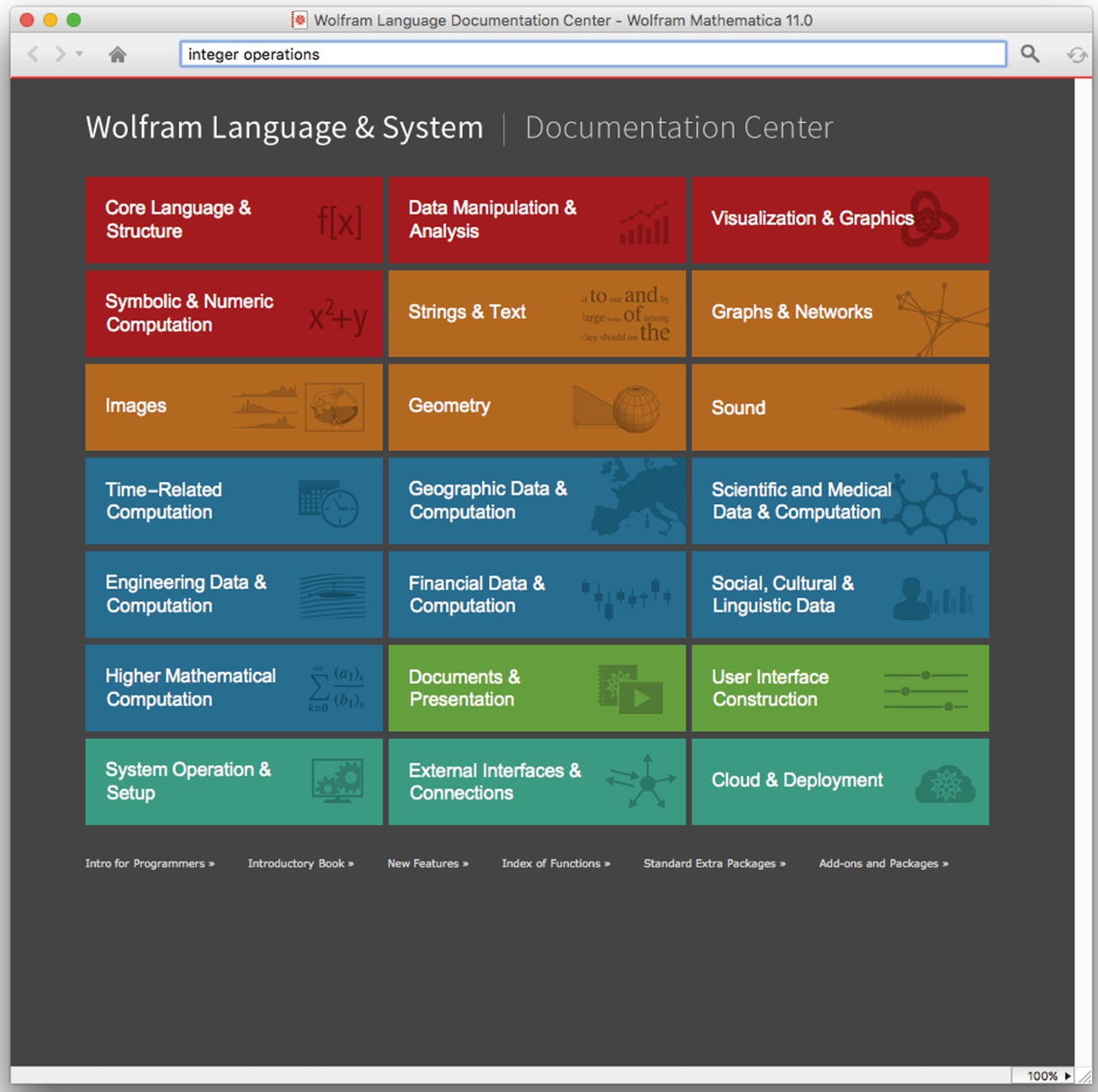Click the histogram and picture icon

pyautogui.click(x=299, y=406)
